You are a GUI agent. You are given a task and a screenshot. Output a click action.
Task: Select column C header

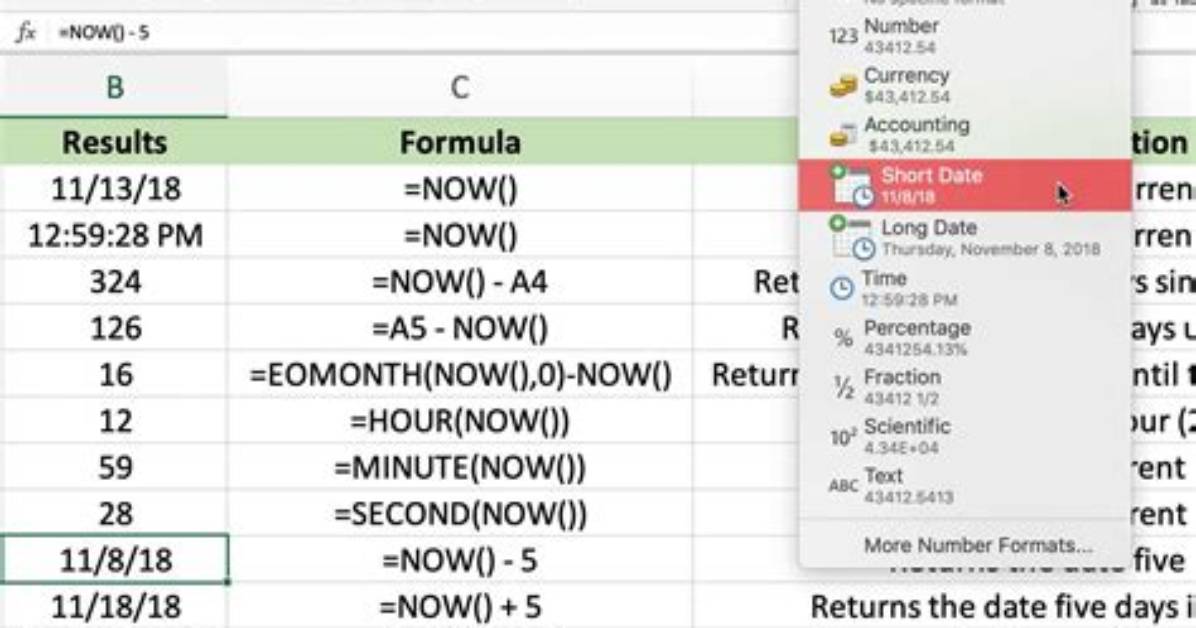pos(459,87)
